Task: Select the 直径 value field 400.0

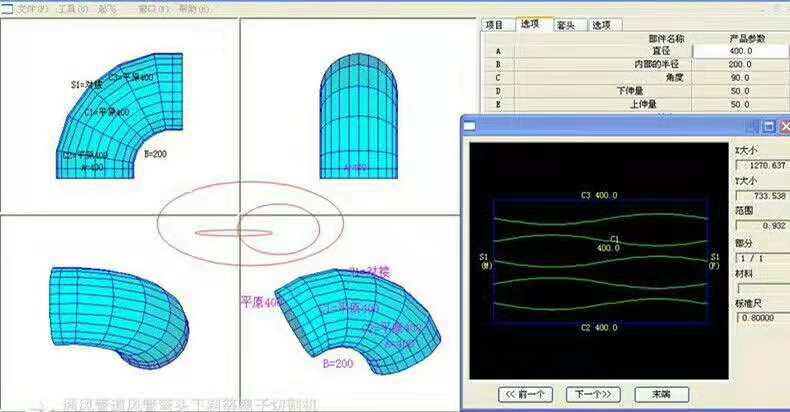Action: tap(739, 50)
